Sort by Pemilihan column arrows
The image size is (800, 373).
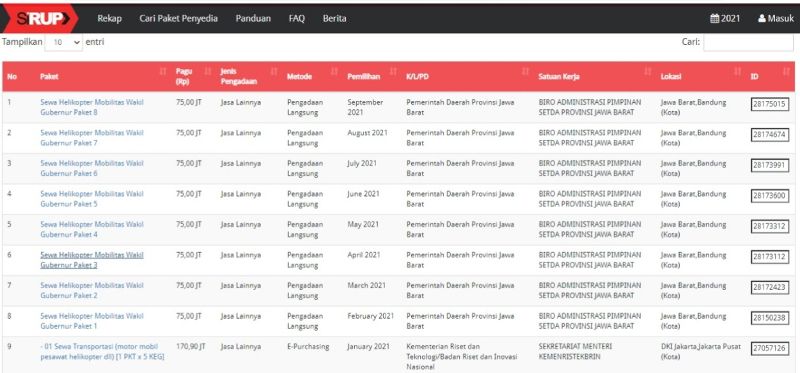point(393,71)
